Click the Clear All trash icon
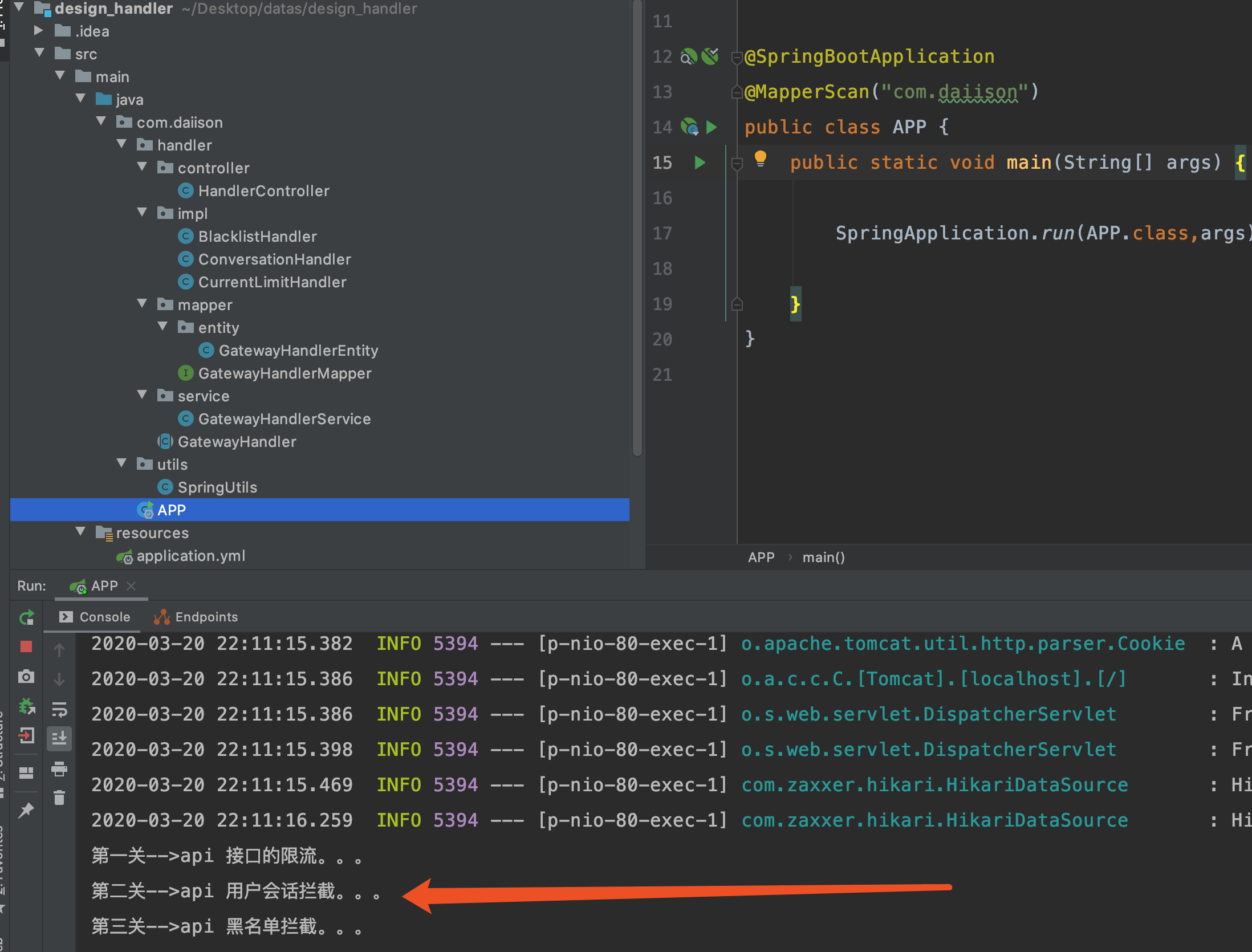 [59, 798]
